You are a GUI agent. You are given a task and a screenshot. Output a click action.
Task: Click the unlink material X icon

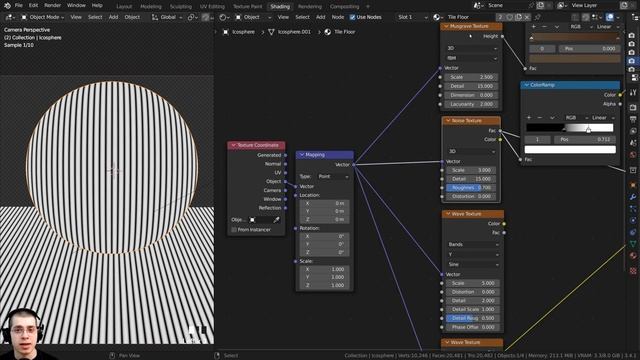point(527,17)
